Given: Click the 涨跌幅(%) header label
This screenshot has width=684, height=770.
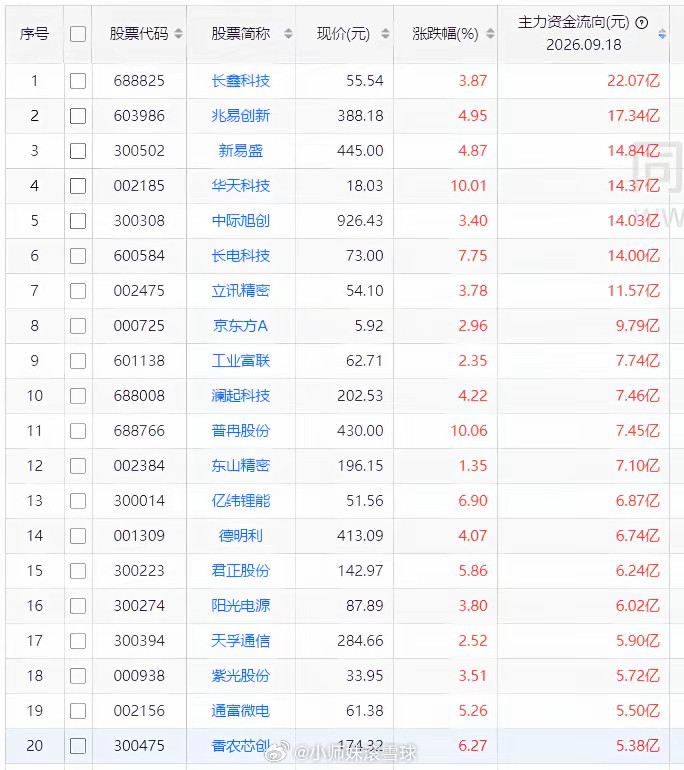Looking at the screenshot, I should 445,34.
